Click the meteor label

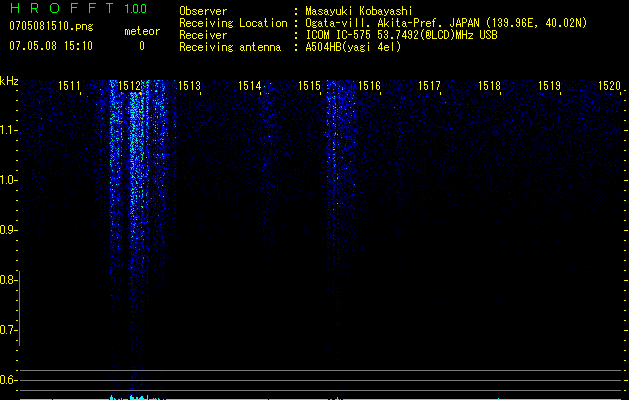142,31
